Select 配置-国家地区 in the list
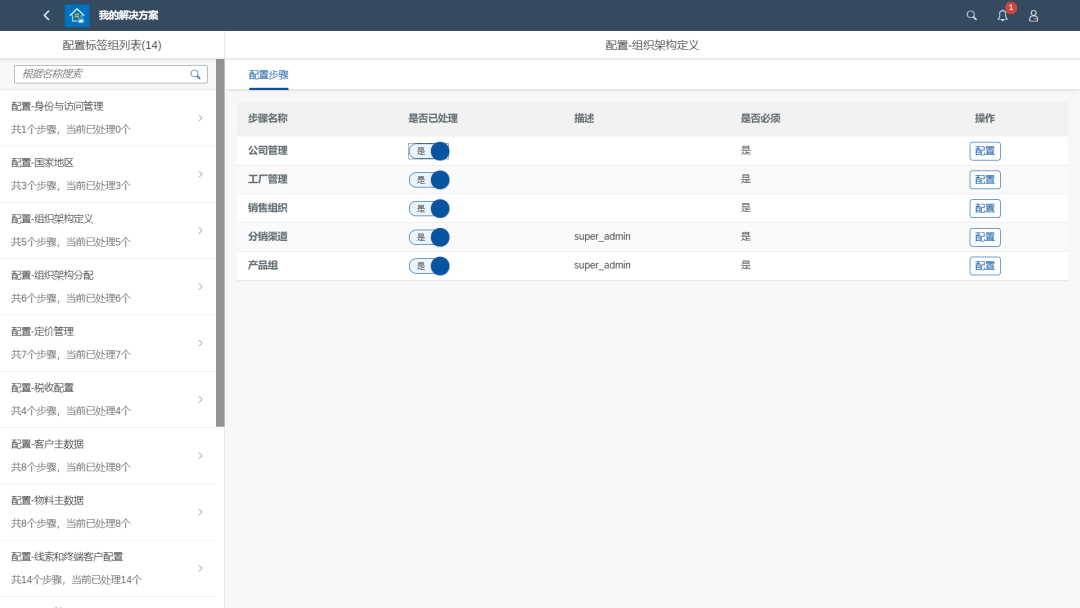Screen dimensions: 1080x608 click(x=100, y=174)
